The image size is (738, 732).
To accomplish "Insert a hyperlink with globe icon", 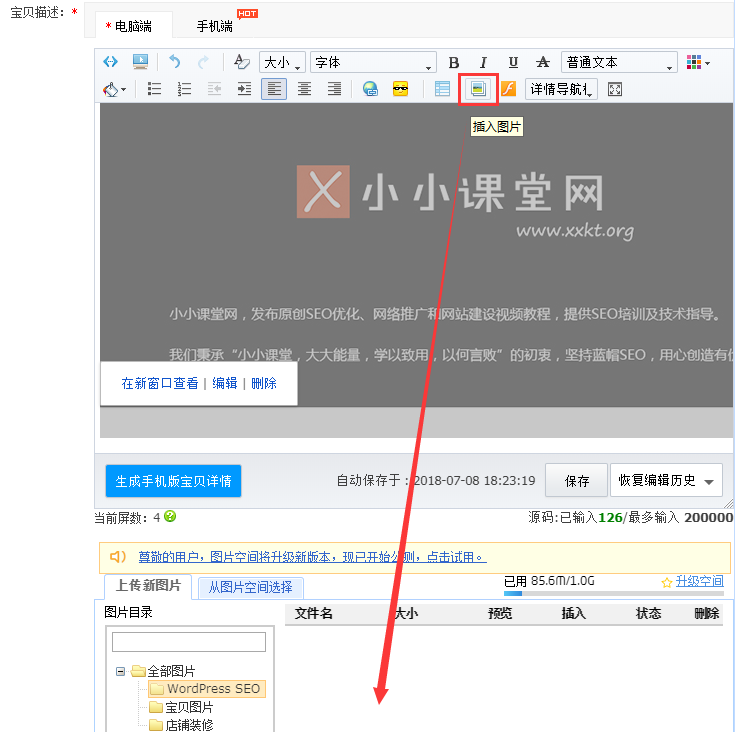I will point(370,88).
